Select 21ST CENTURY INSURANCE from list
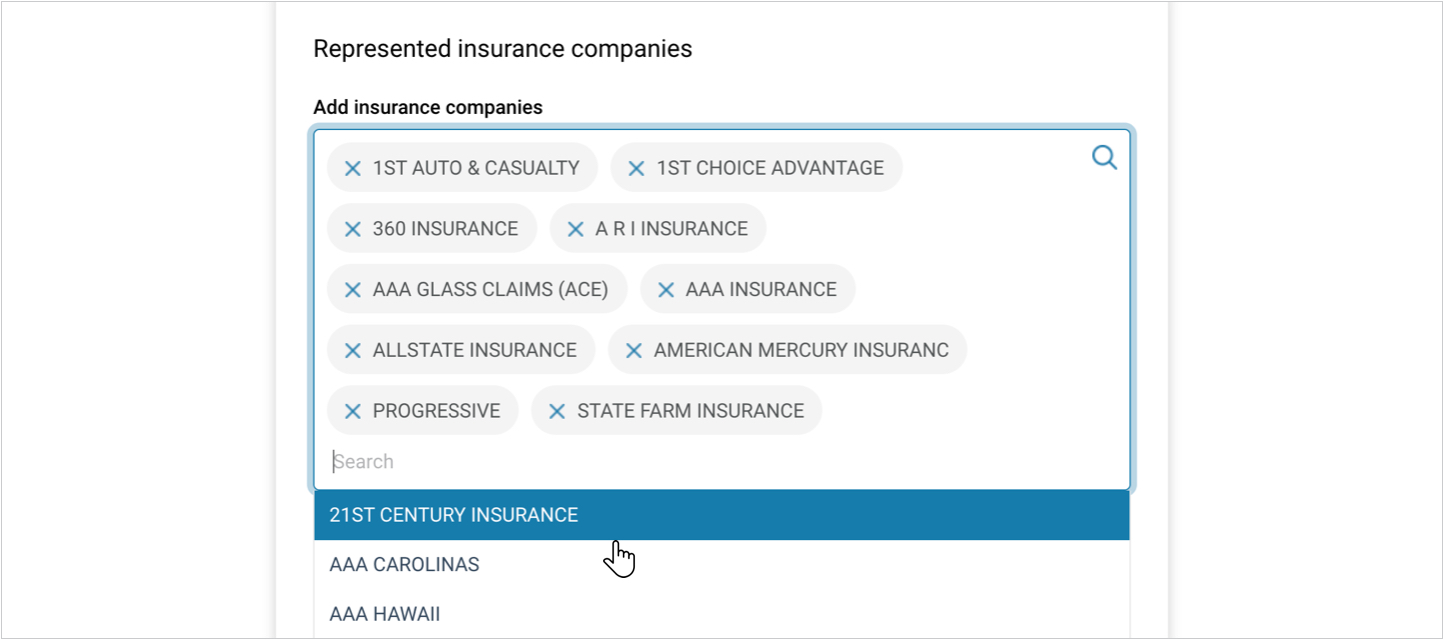The height and width of the screenshot is (640, 1444). [x=454, y=515]
